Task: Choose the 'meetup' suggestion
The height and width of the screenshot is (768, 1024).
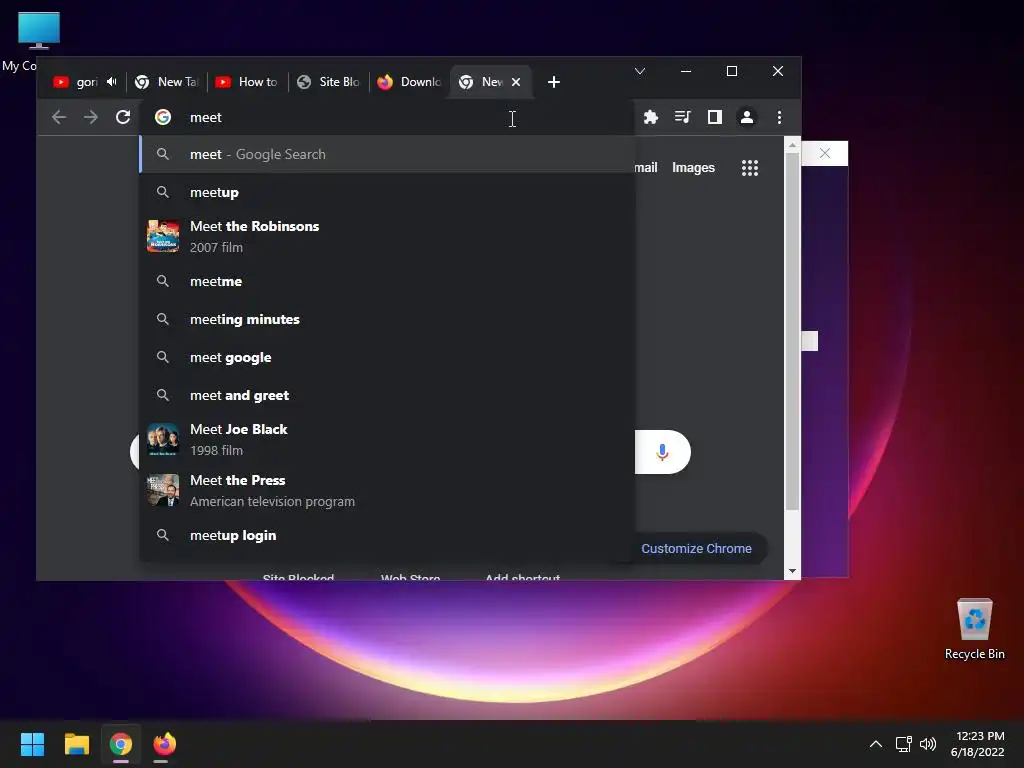Action: pyautogui.click(x=387, y=193)
